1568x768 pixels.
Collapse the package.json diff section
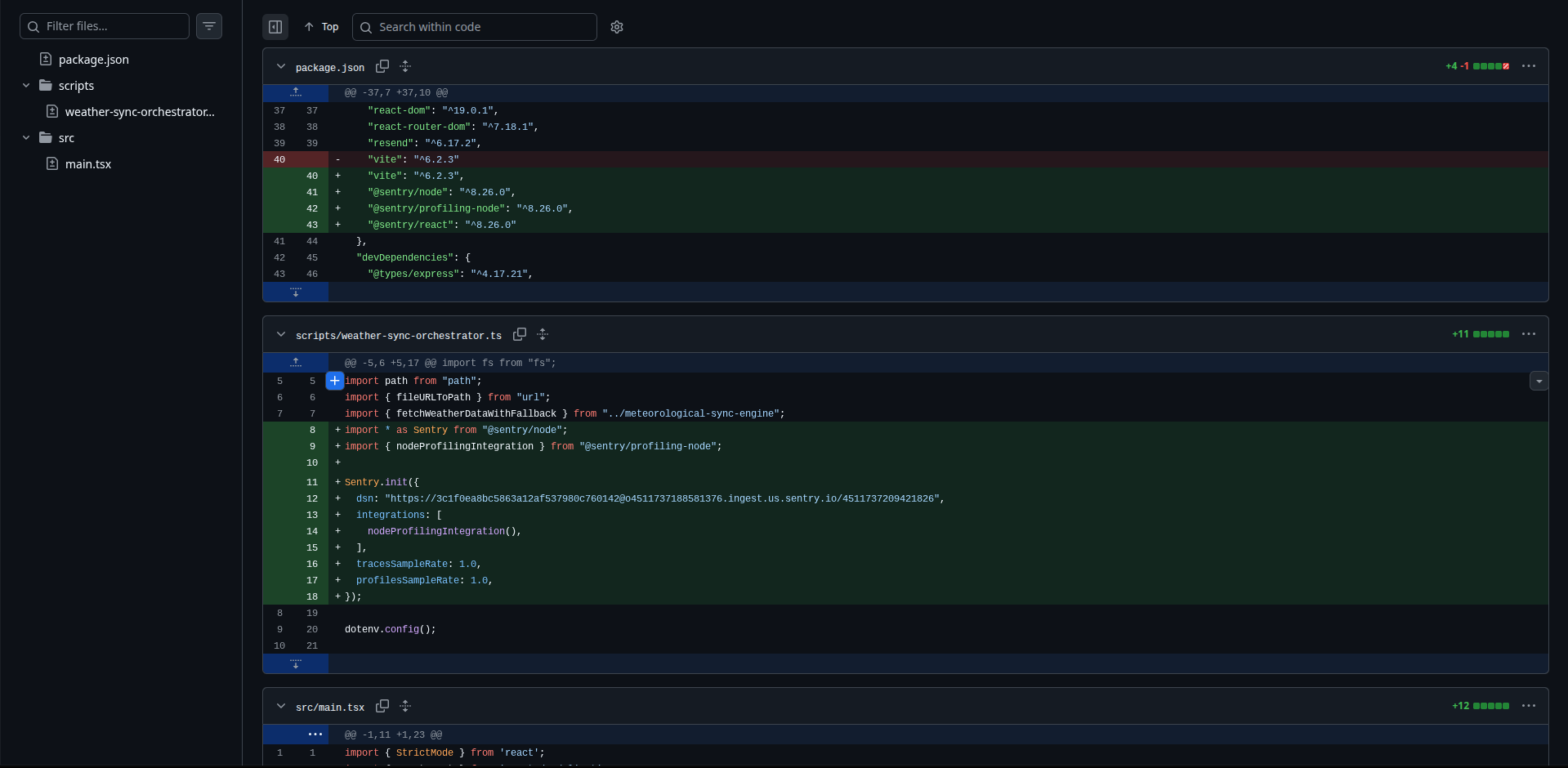click(x=281, y=66)
